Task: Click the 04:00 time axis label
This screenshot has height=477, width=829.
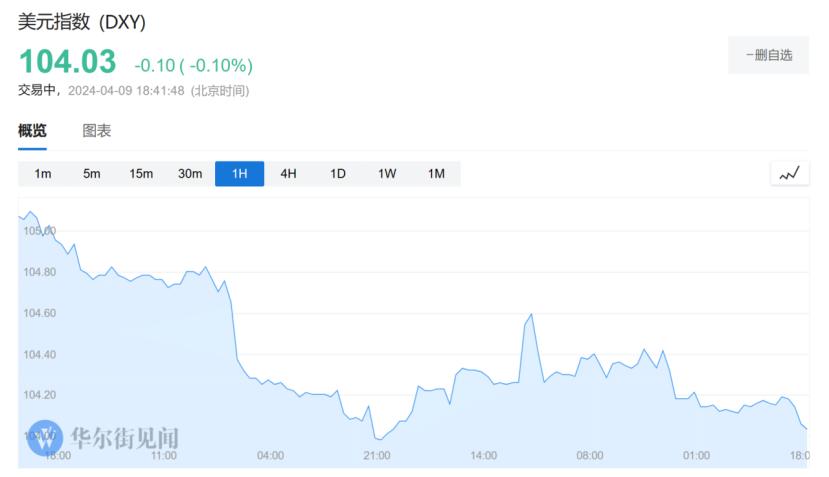Action: (x=270, y=456)
